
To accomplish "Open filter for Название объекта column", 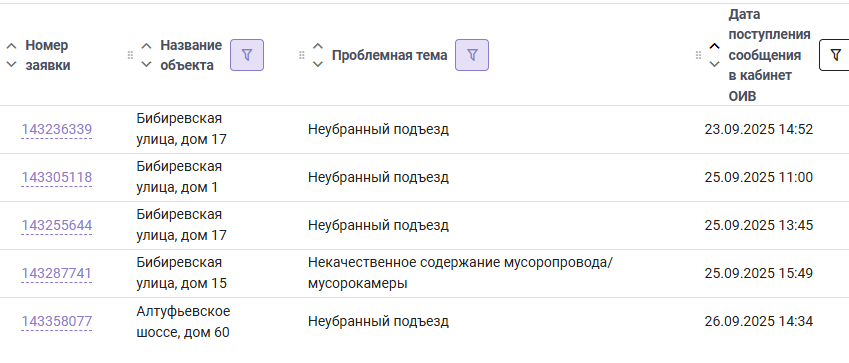I will tap(247, 55).
